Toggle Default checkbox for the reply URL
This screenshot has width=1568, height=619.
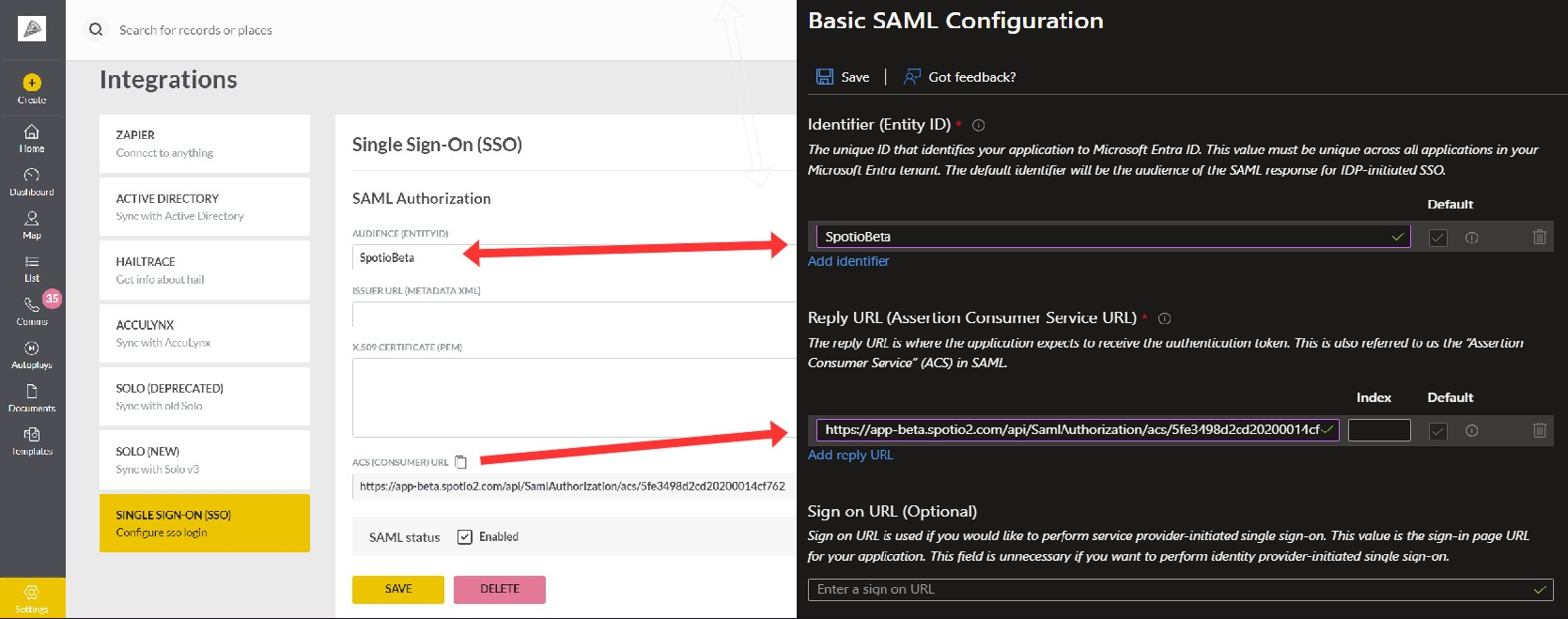(1437, 431)
